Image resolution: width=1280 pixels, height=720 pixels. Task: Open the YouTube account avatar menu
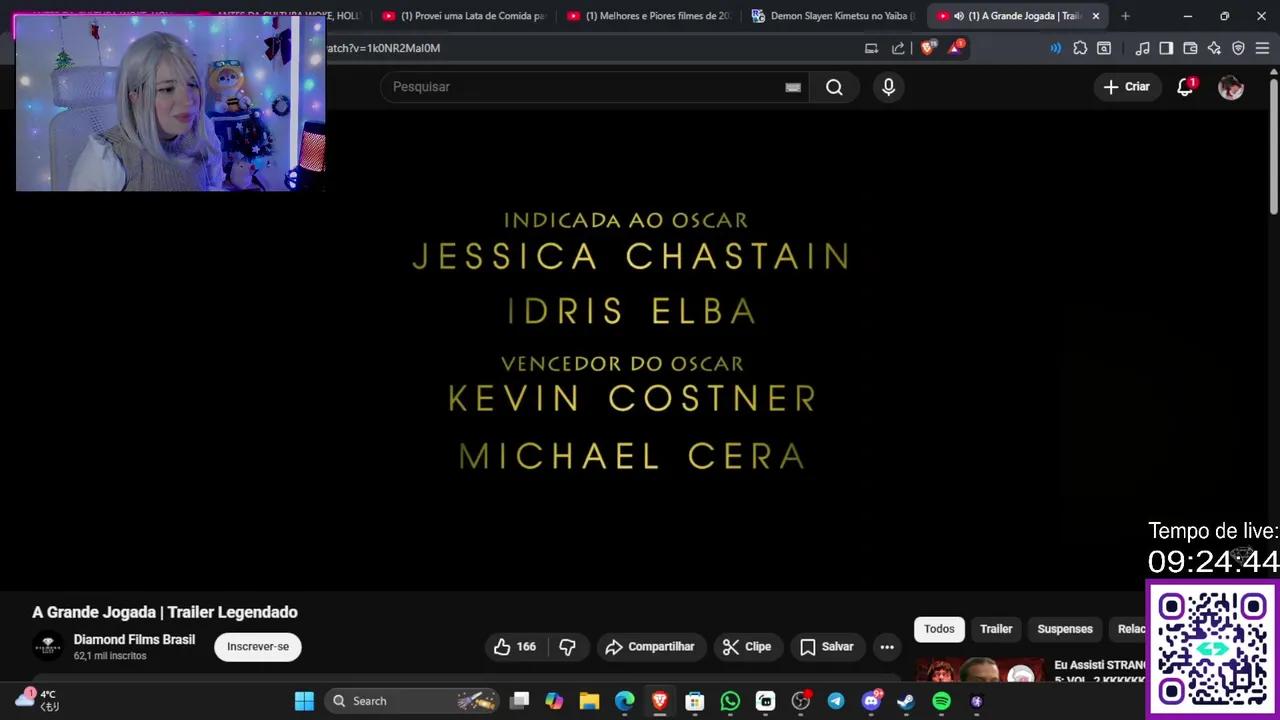[1231, 87]
